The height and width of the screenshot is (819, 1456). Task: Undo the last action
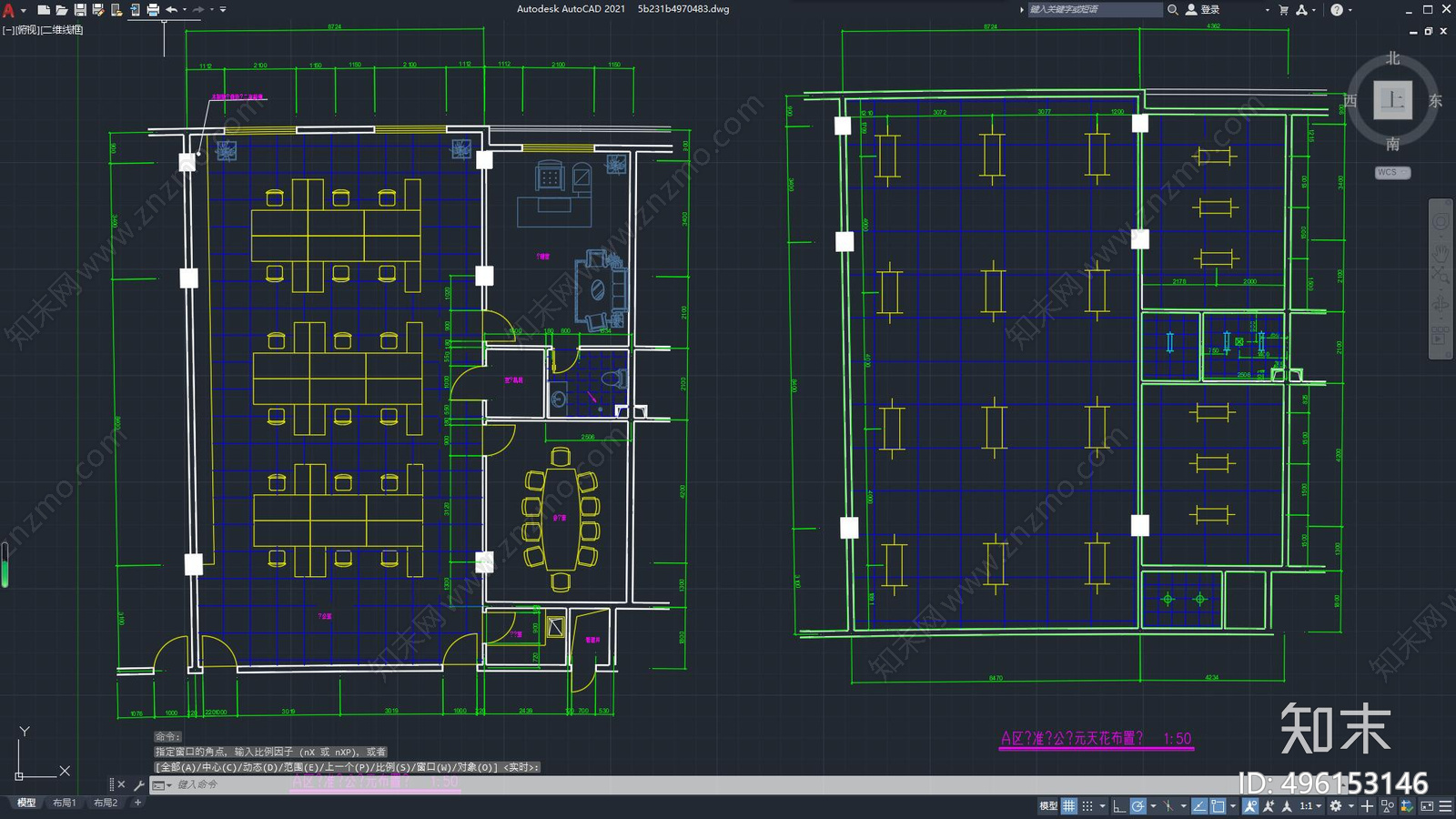tap(171, 10)
